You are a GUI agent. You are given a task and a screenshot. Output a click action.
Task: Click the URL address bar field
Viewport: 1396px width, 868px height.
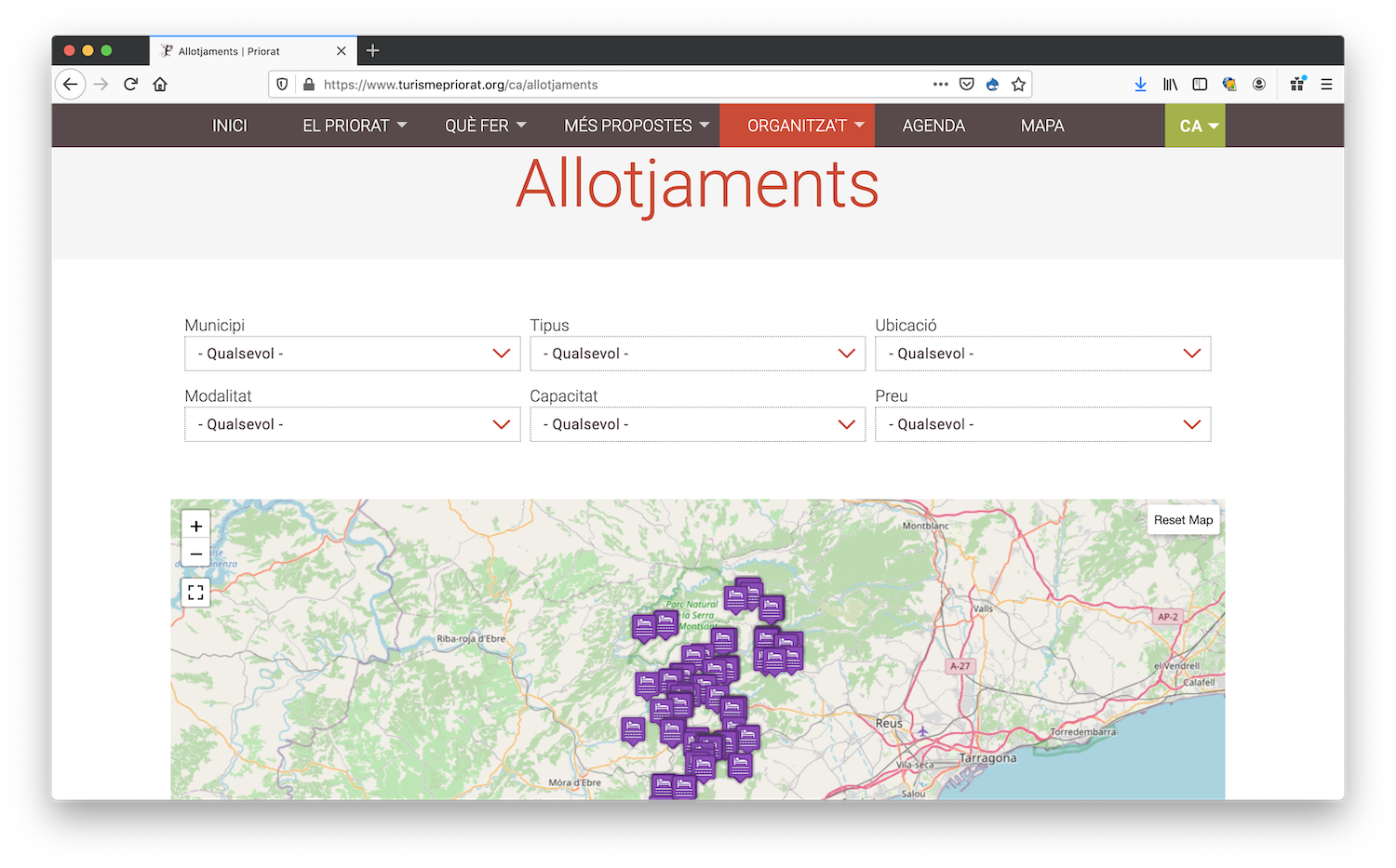coord(614,85)
